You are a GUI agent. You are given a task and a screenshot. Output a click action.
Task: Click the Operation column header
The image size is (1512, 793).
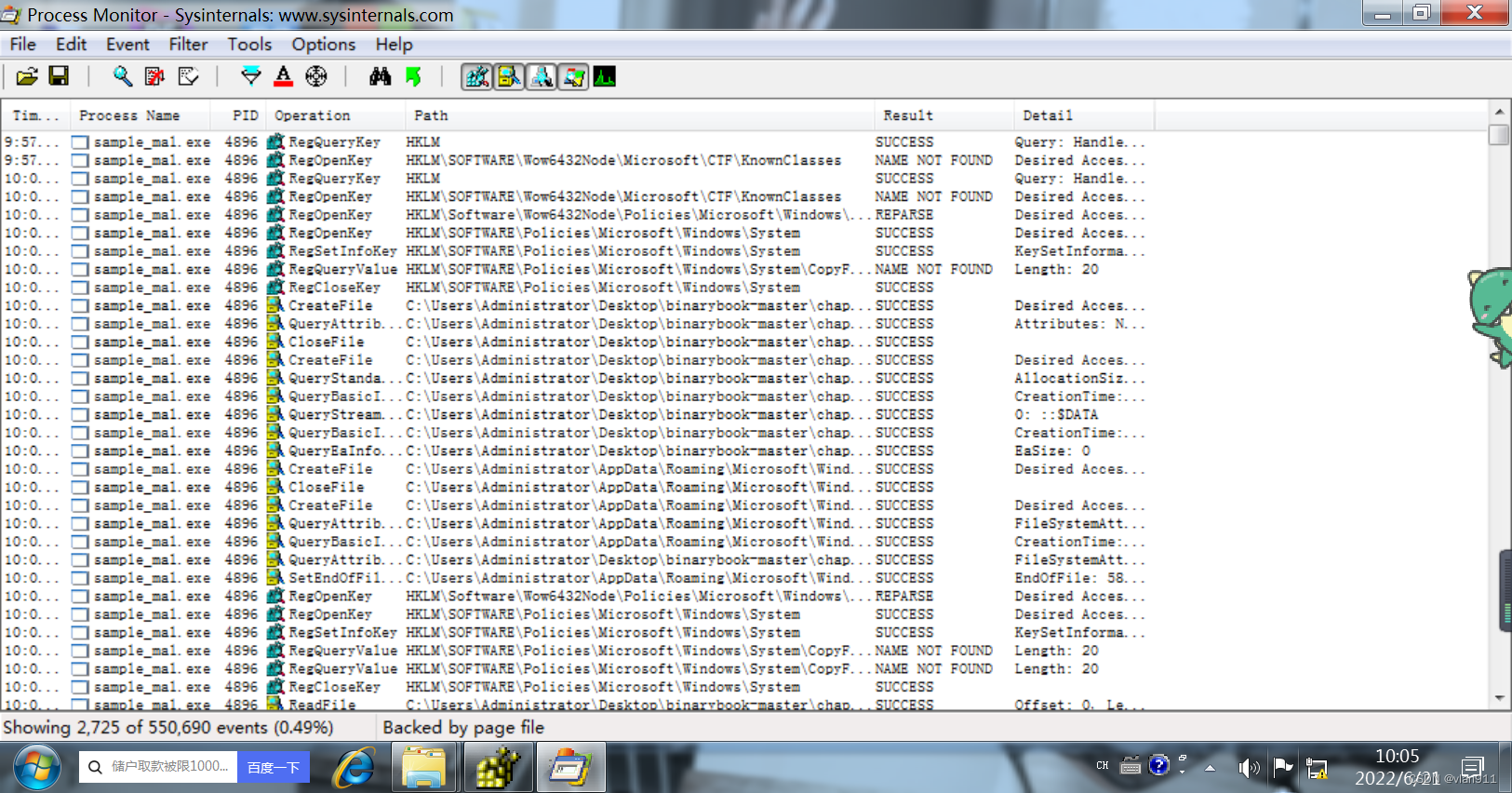point(336,115)
